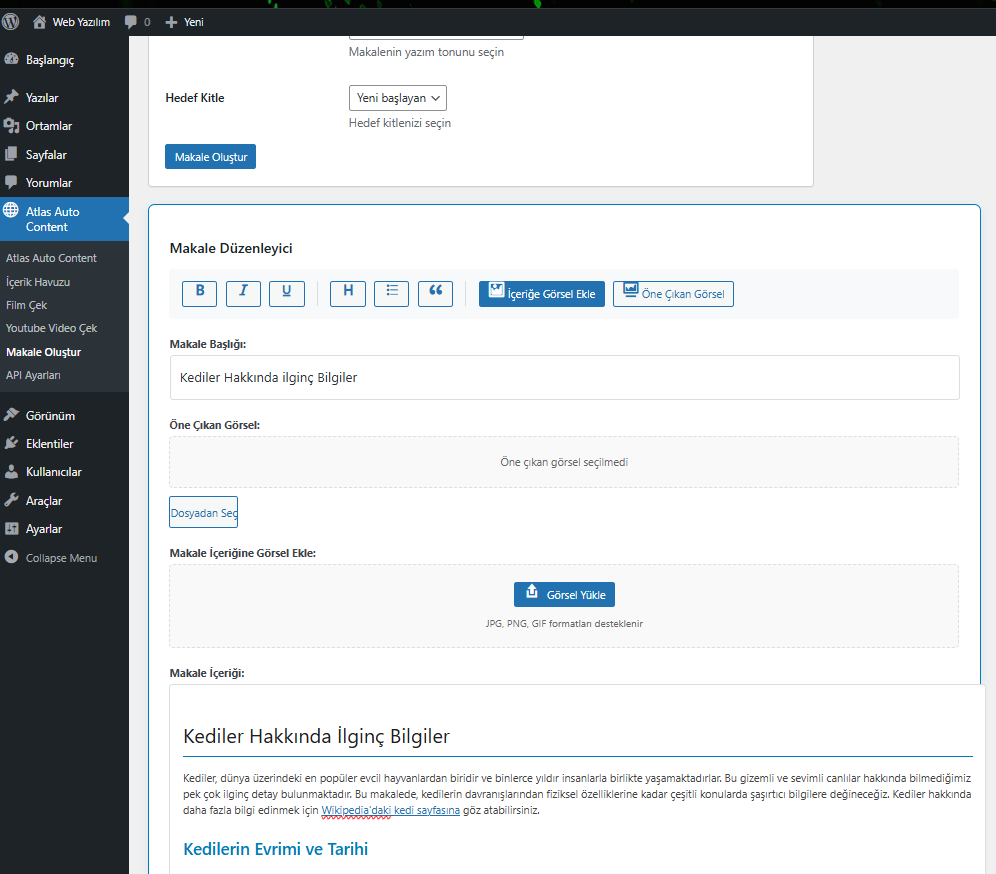Click Öne Çıkan Görsel toolbar button
The height and width of the screenshot is (874, 996).
coord(673,294)
